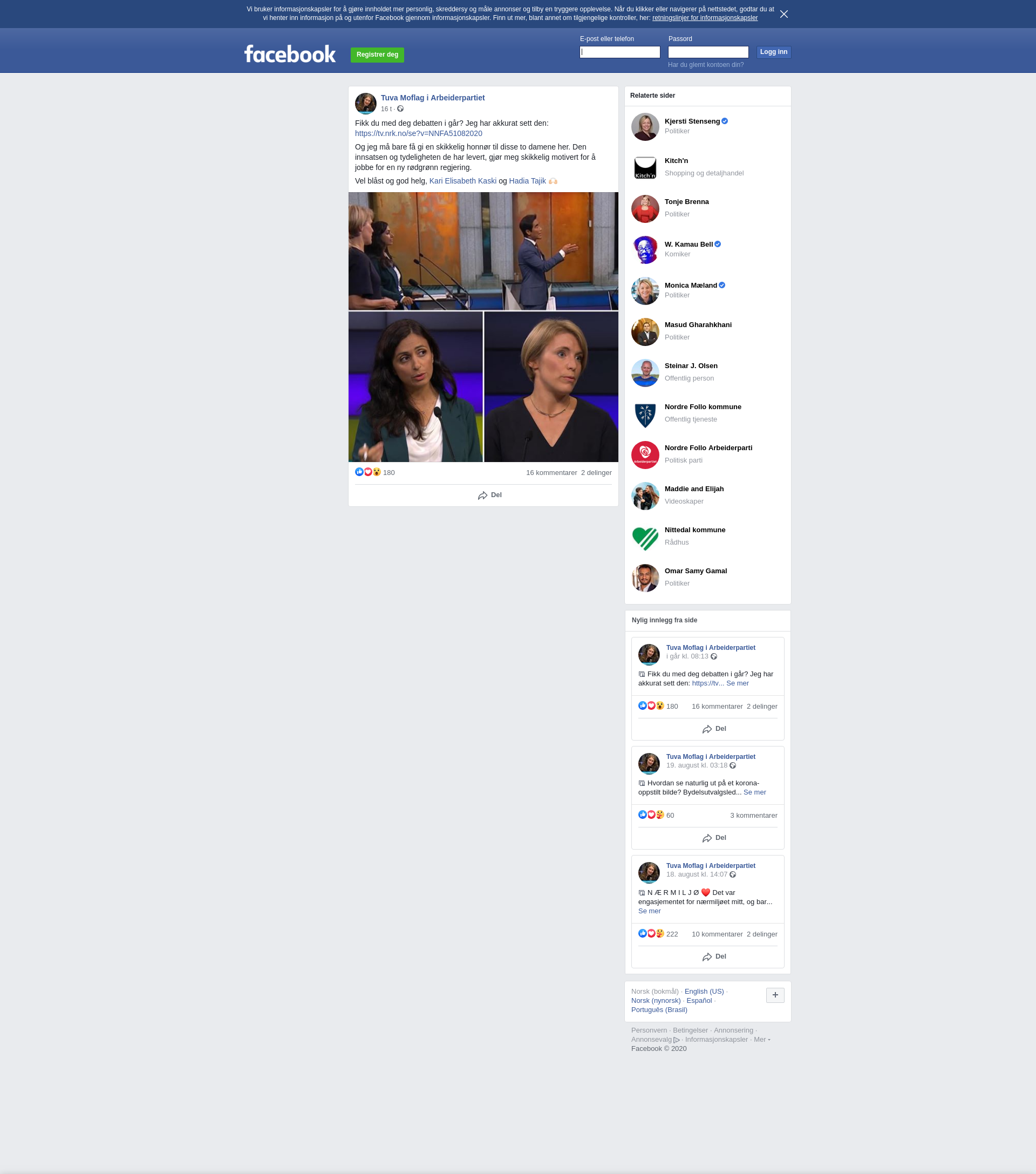The image size is (1036, 1174).
Task: Open Masud Gharahkhani avatar
Action: pos(645,332)
